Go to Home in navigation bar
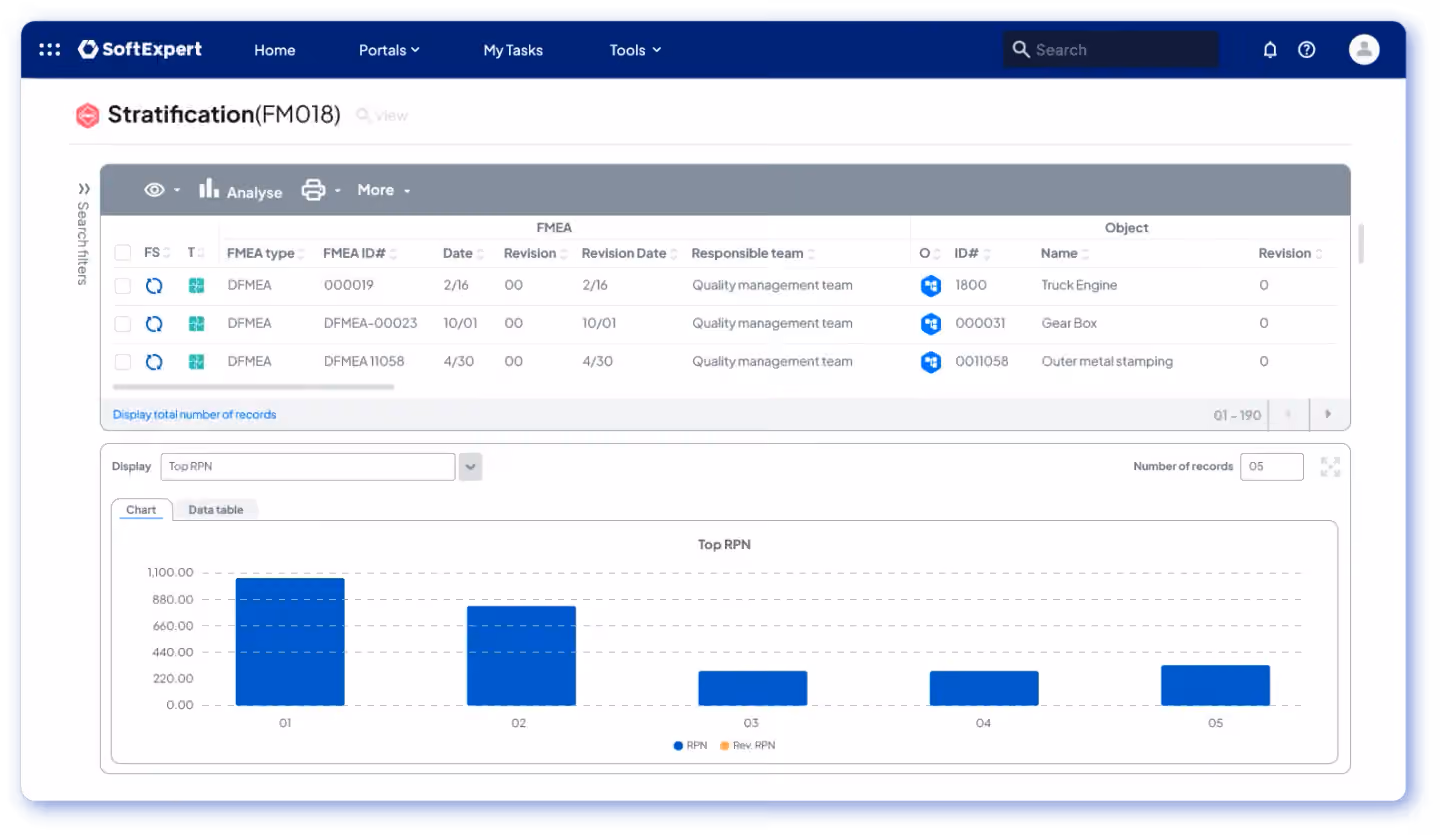The height and width of the screenshot is (835, 1440). pos(274,50)
